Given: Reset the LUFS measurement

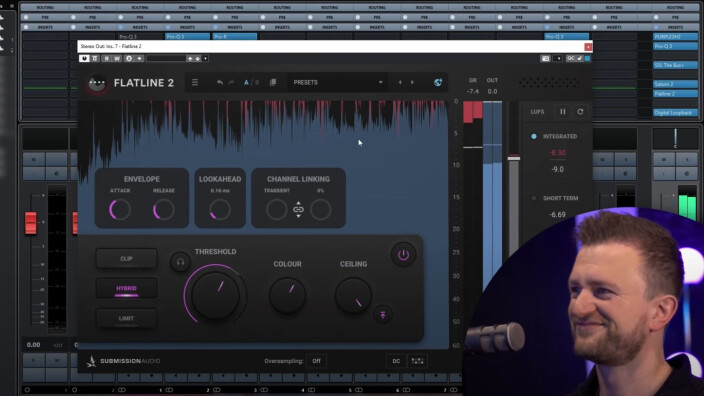Looking at the screenshot, I should [580, 112].
